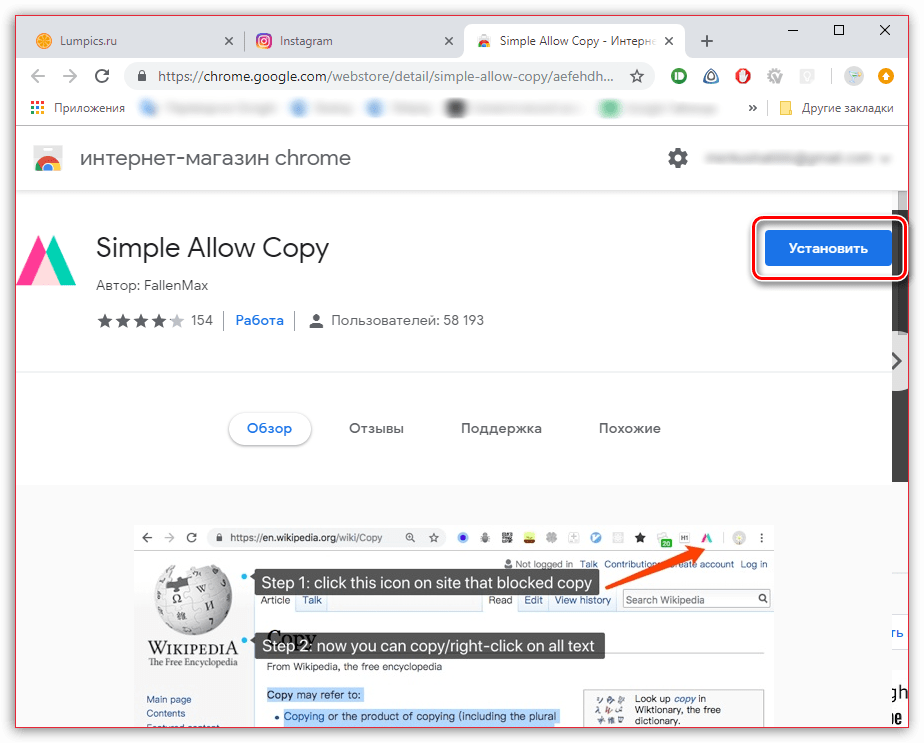Reload the page
Screen dimensions: 924x743
[101, 76]
